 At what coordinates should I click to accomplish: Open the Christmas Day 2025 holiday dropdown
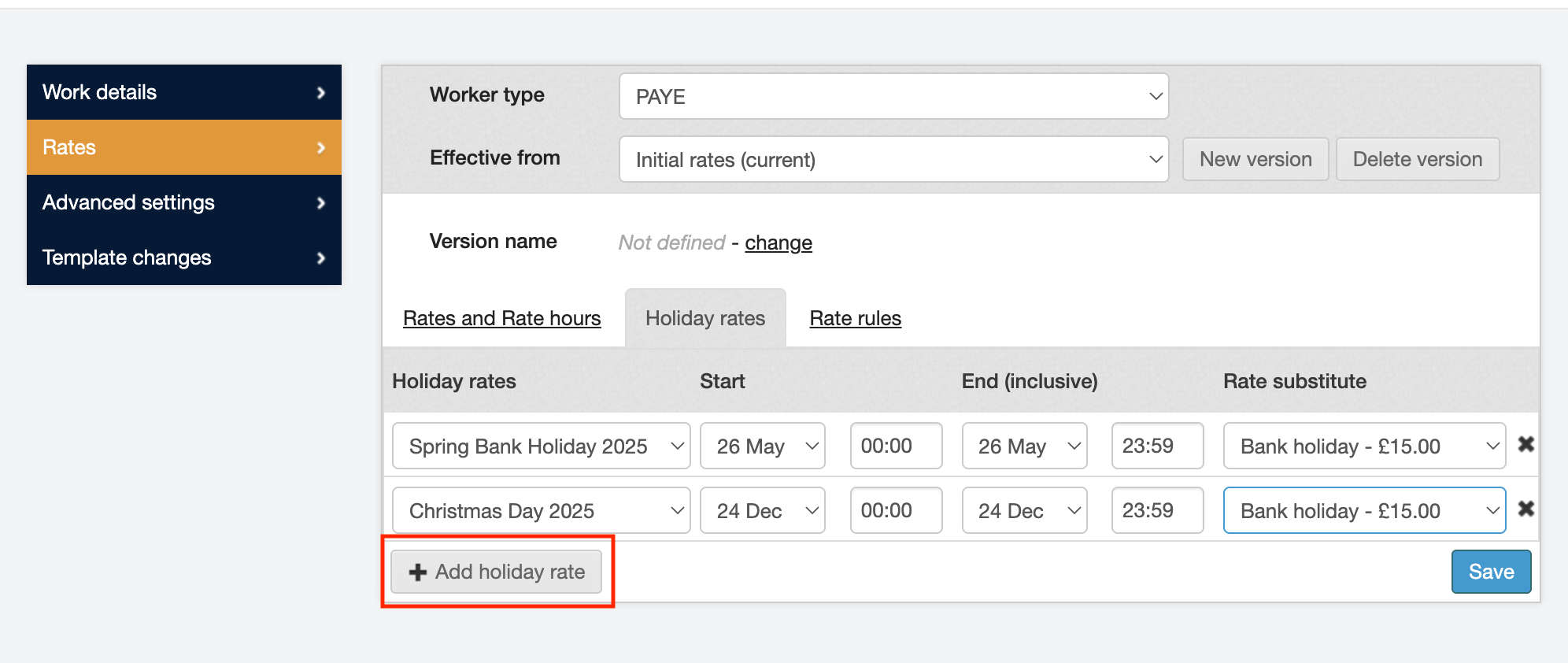(x=541, y=511)
